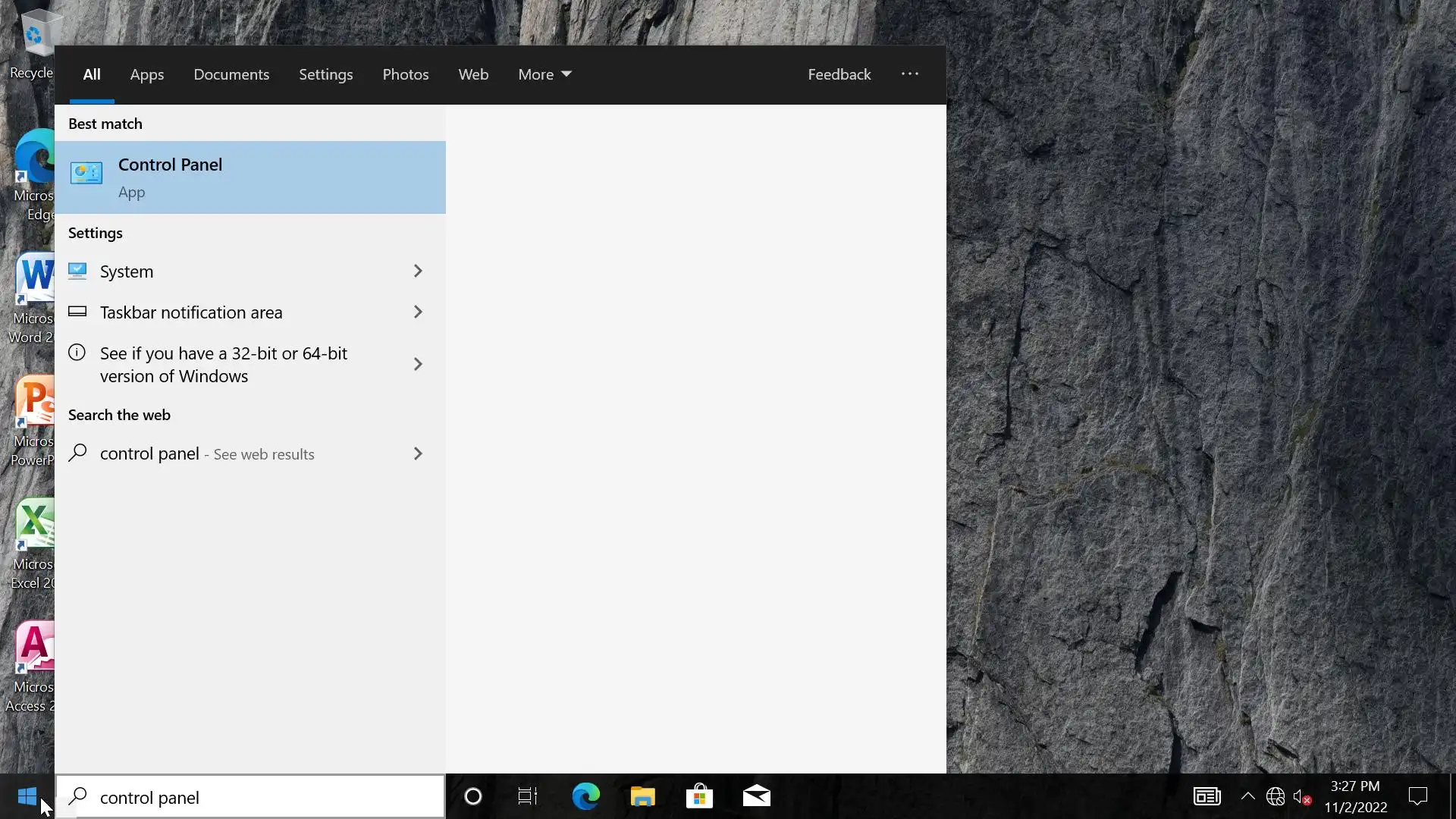The image size is (1456, 819).
Task: Open Microsoft Store from taskbar
Action: [x=699, y=796]
